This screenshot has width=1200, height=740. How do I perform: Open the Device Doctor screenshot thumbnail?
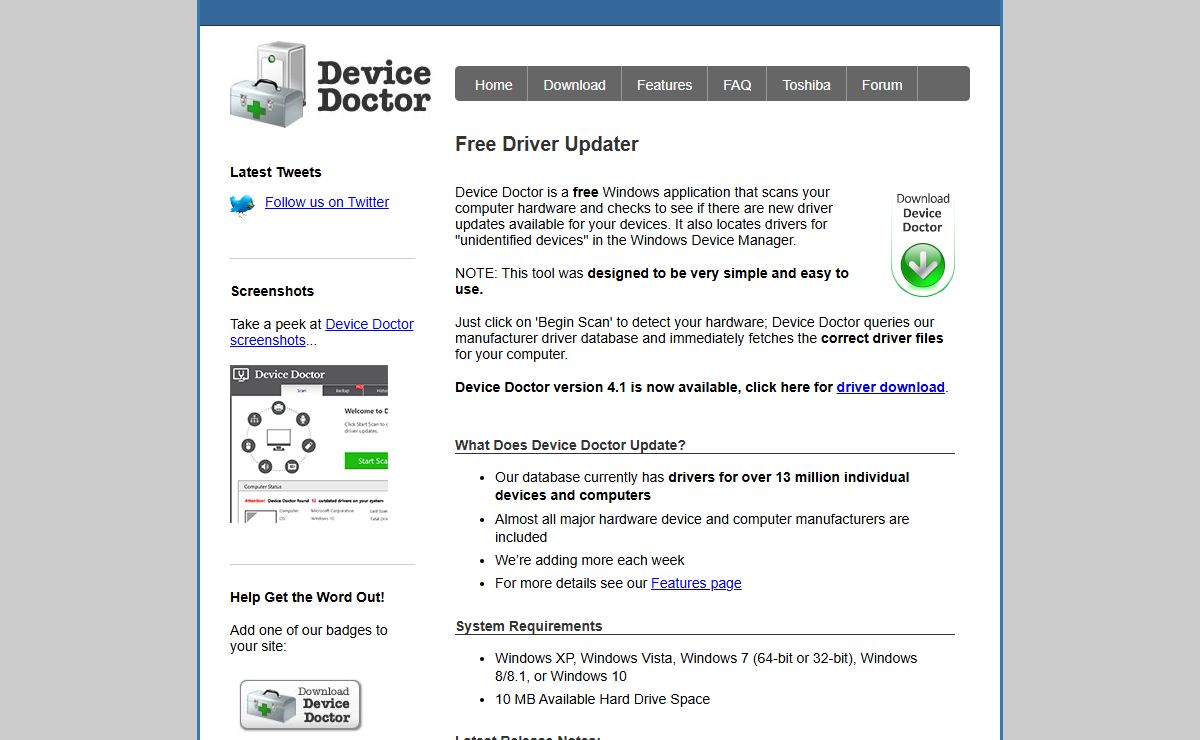click(309, 444)
